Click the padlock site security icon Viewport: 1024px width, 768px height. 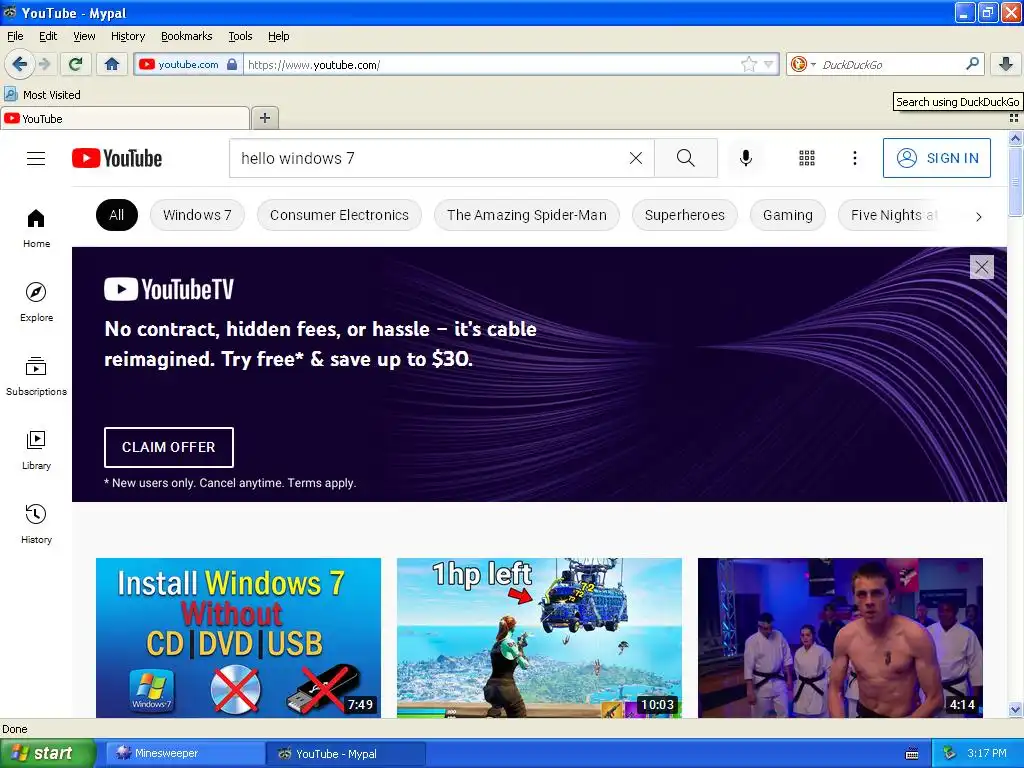(x=232, y=64)
